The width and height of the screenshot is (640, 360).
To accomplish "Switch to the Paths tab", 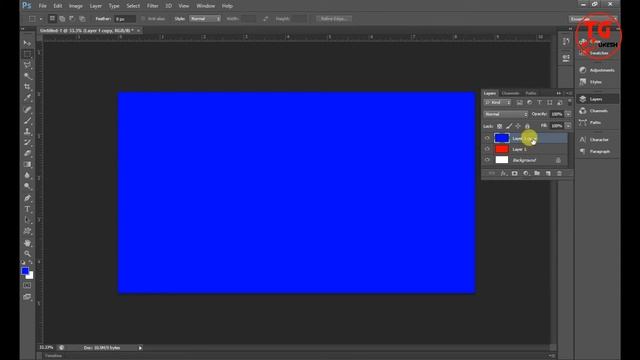I will [531, 93].
